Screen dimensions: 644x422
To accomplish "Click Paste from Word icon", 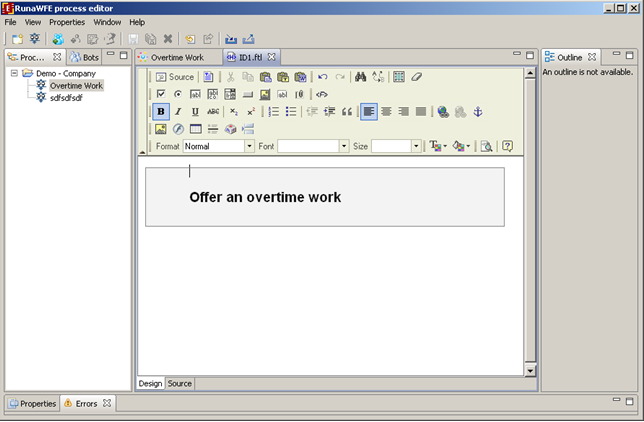I will tap(301, 77).
